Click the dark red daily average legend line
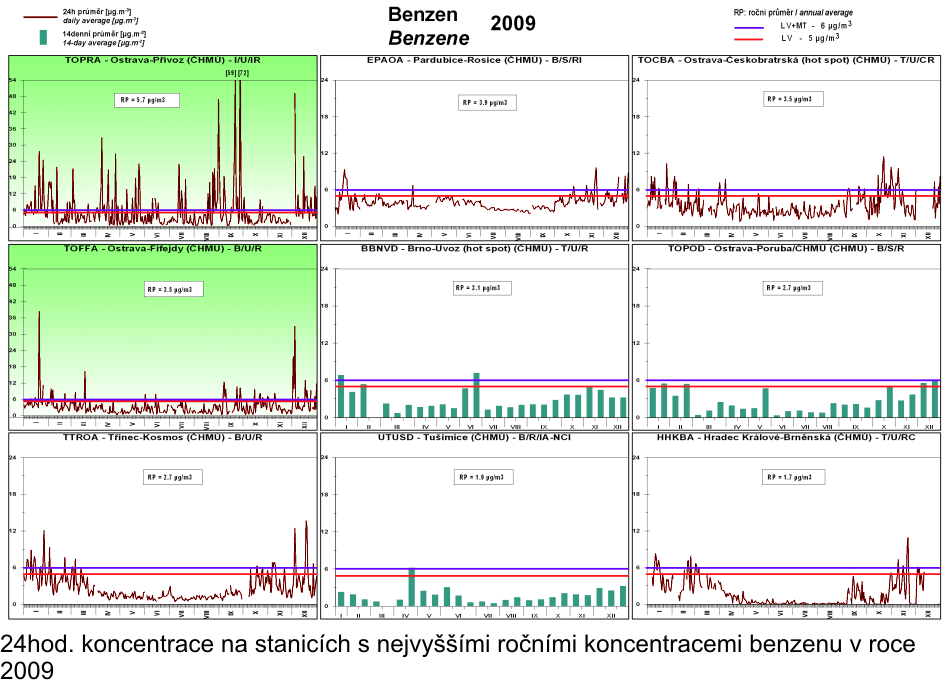Screen dimensions: 950x691 coord(42,17)
